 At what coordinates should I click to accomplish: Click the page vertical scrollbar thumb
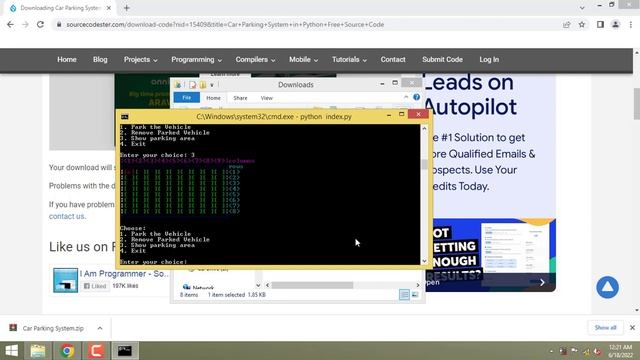pyautogui.click(x=636, y=104)
